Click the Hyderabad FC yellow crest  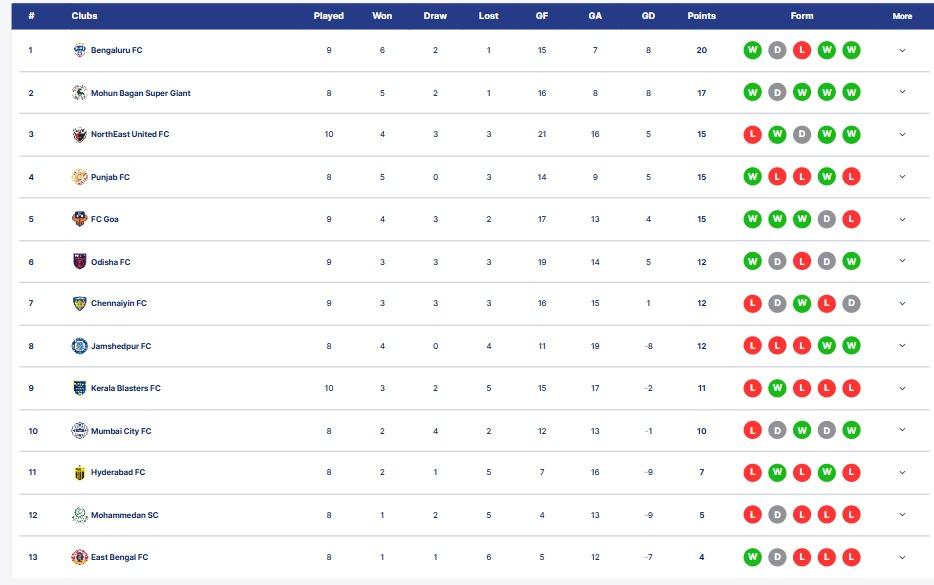coord(79,472)
